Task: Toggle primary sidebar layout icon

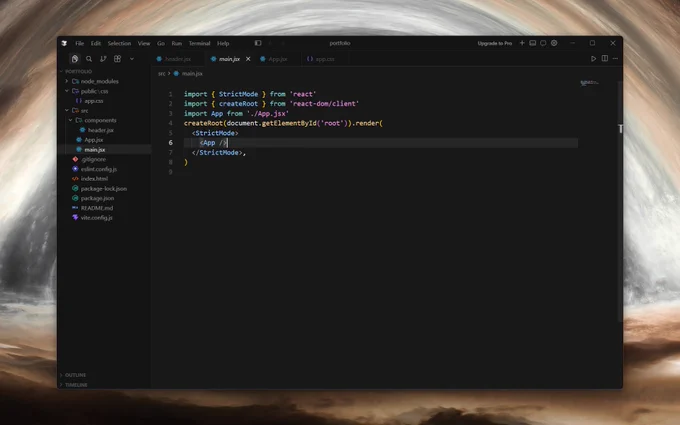Action: coord(258,43)
